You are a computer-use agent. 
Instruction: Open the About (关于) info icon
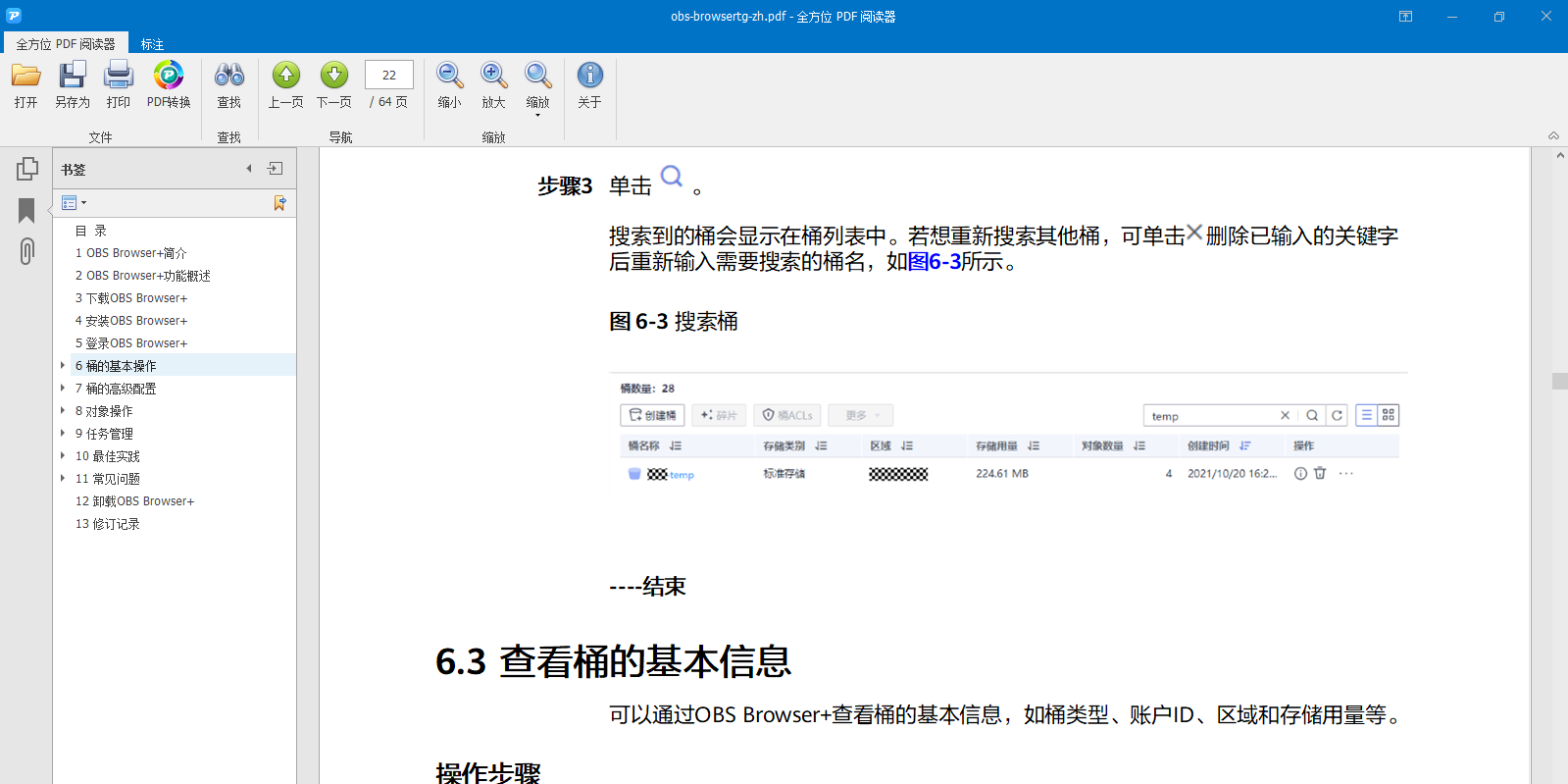tap(589, 76)
